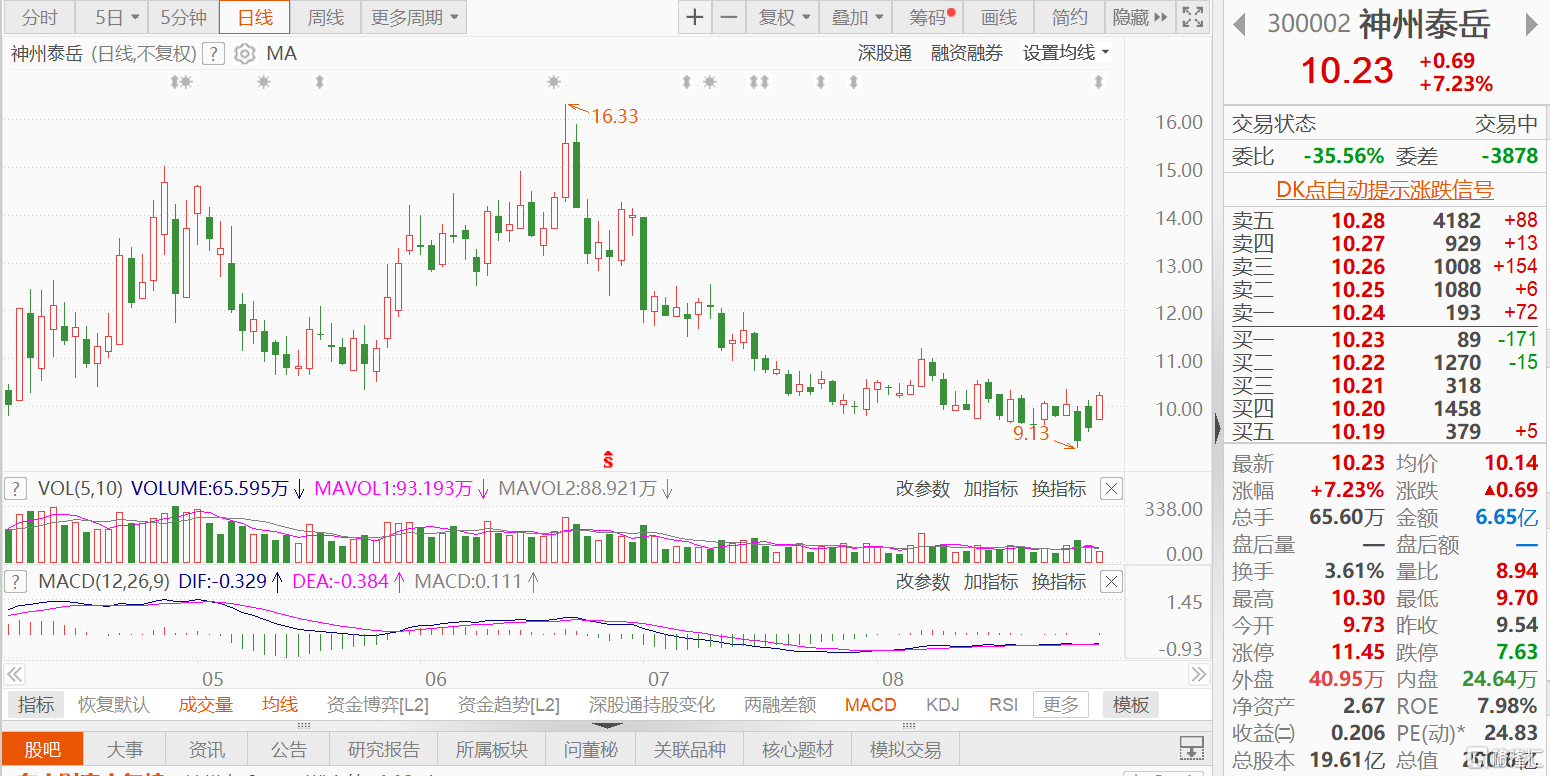
Task: Open the 设置均线 dropdown
Action: 1066,54
